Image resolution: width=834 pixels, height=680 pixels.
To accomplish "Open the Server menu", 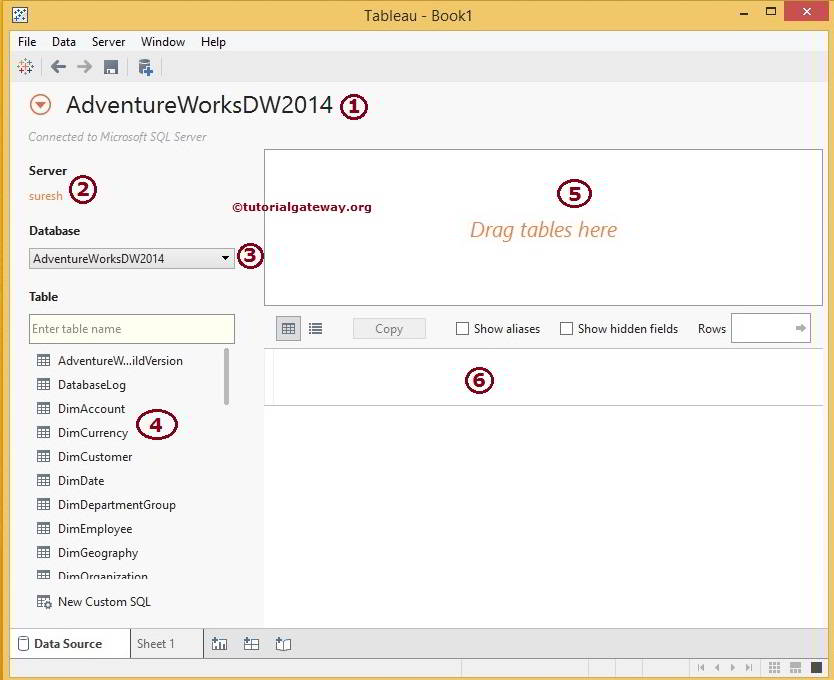I will click(x=109, y=42).
